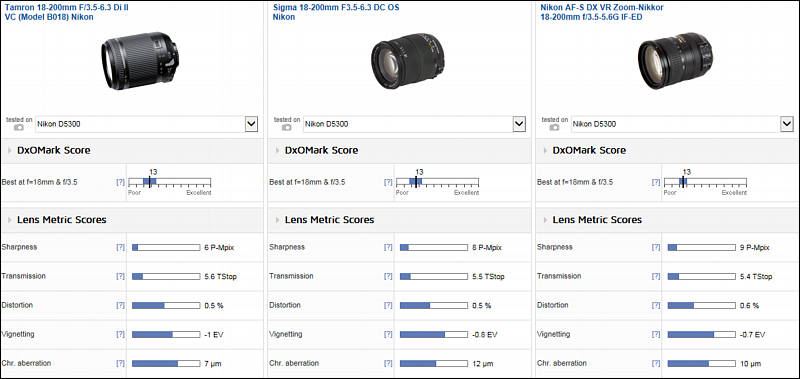Viewport: 800px width, 379px height.
Task: Collapse DxOMark Score section in Nikon column
Action: [546, 150]
